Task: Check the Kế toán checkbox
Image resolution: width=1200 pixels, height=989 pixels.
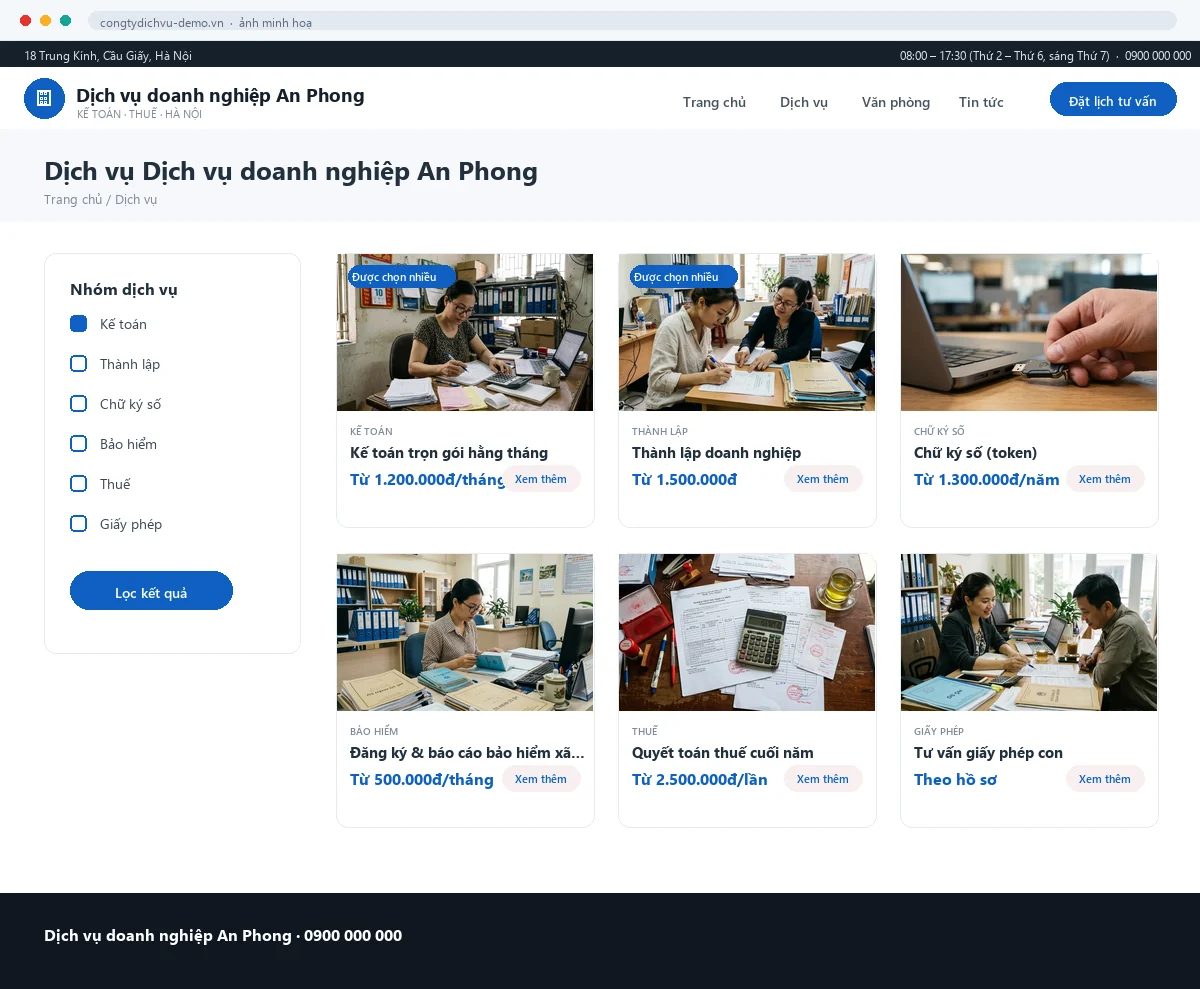Action: tap(79, 324)
